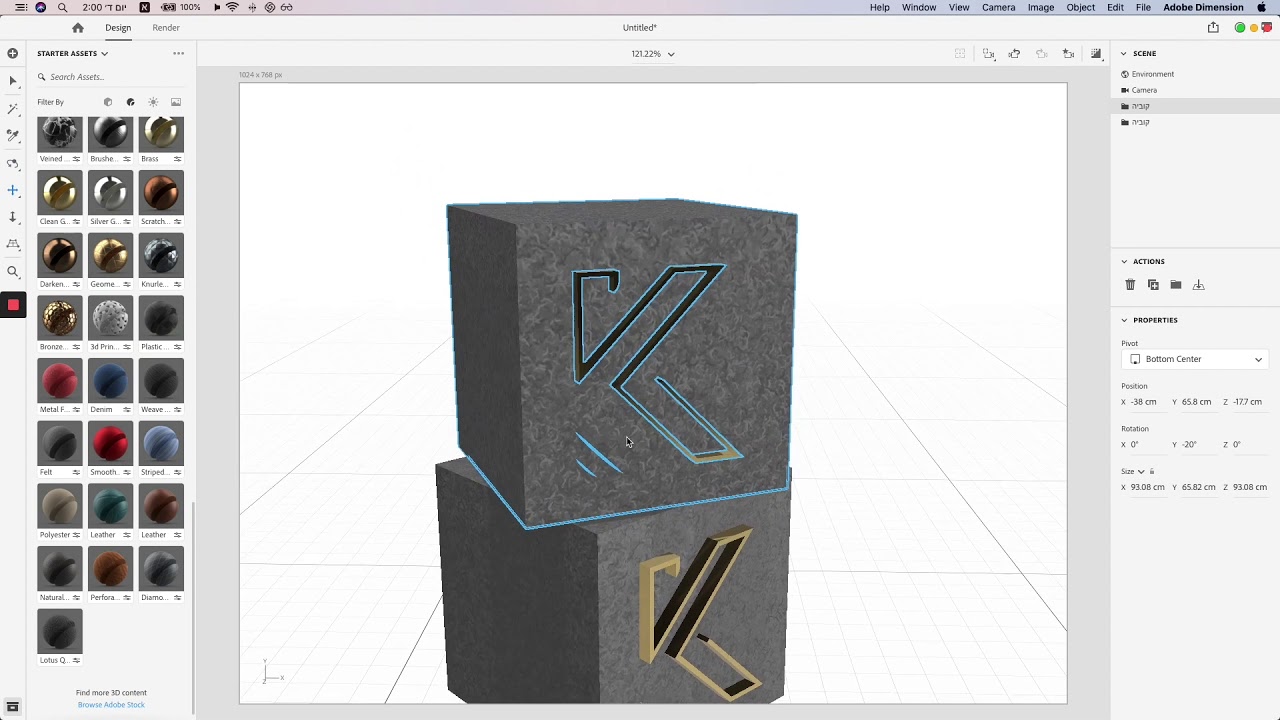The height and width of the screenshot is (720, 1280).
Task: Open the Window menu
Action: tap(919, 7)
